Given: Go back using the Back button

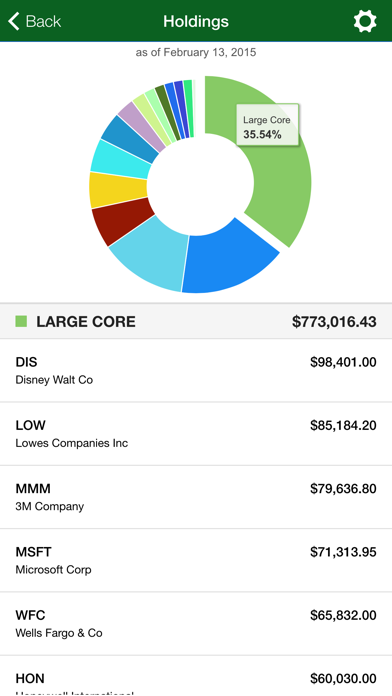Looking at the screenshot, I should 34,21.
